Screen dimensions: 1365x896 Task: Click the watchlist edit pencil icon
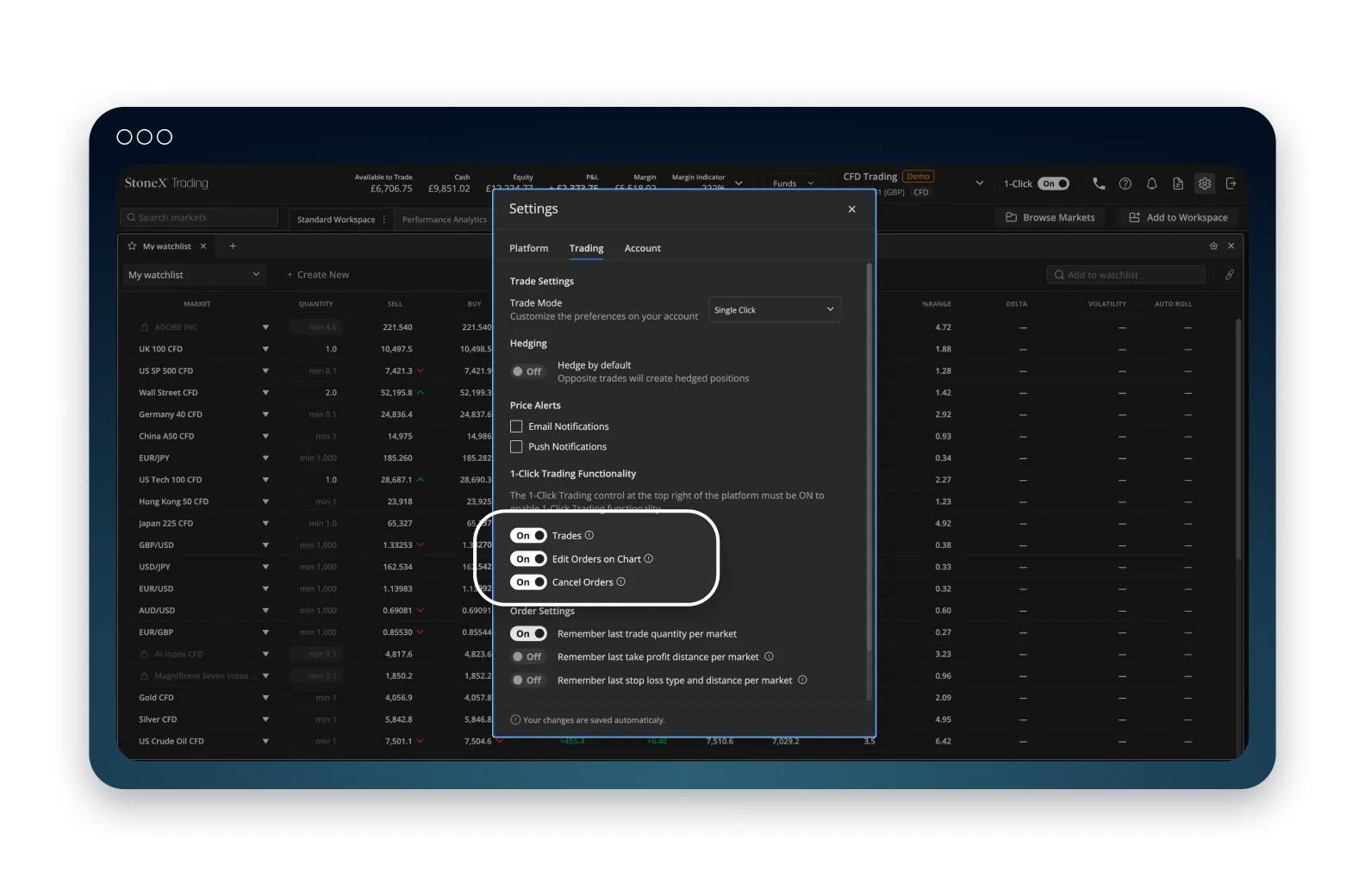1230,275
